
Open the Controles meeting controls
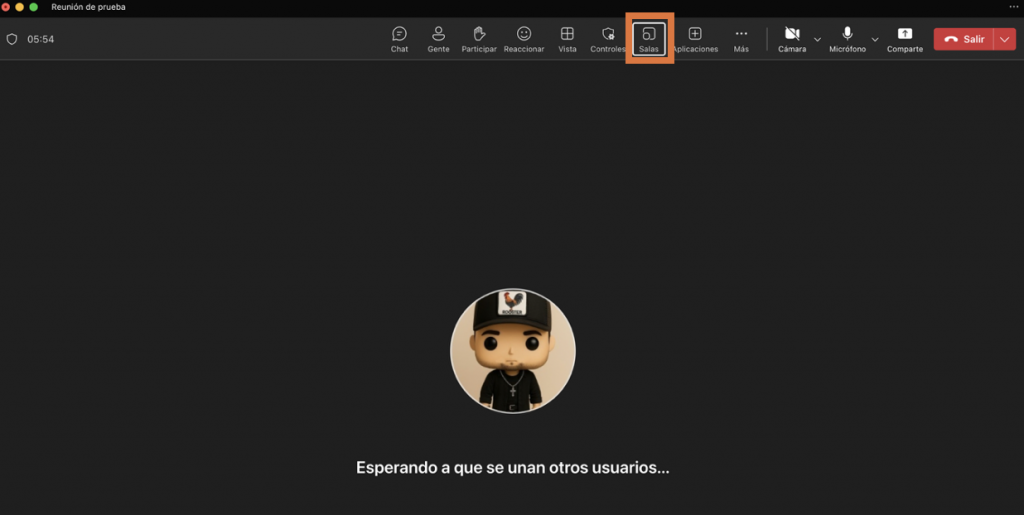[x=608, y=39]
